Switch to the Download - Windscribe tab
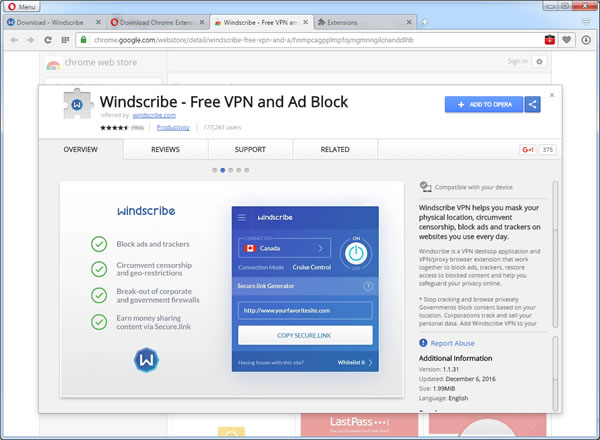Screen dimensions: 600x440 [x=50, y=23]
